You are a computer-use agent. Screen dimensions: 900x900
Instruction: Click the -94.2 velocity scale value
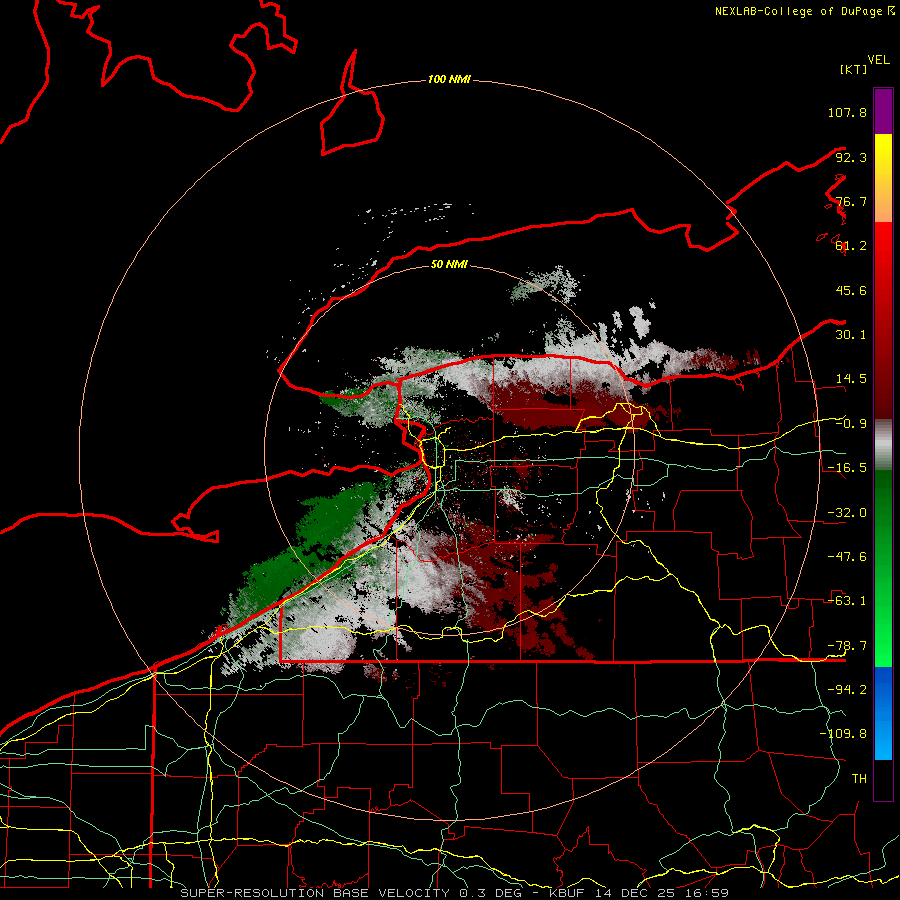point(847,690)
